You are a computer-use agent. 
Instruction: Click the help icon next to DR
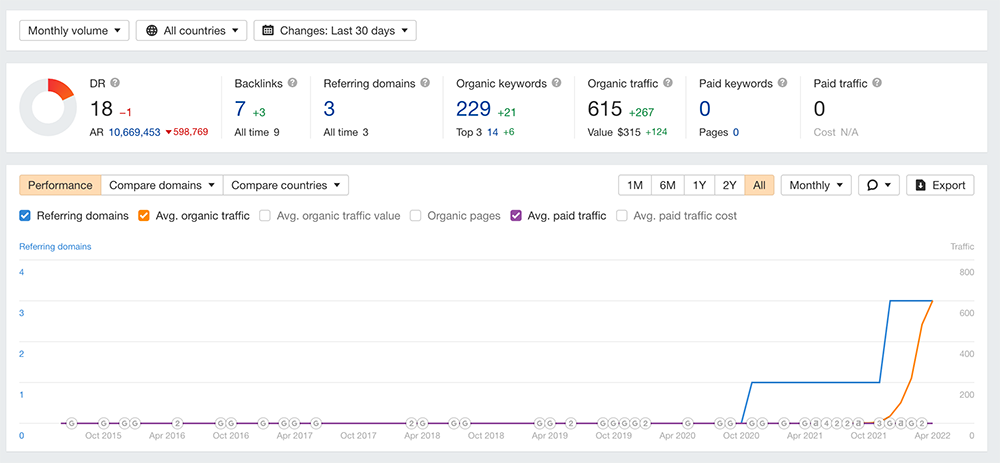115,84
